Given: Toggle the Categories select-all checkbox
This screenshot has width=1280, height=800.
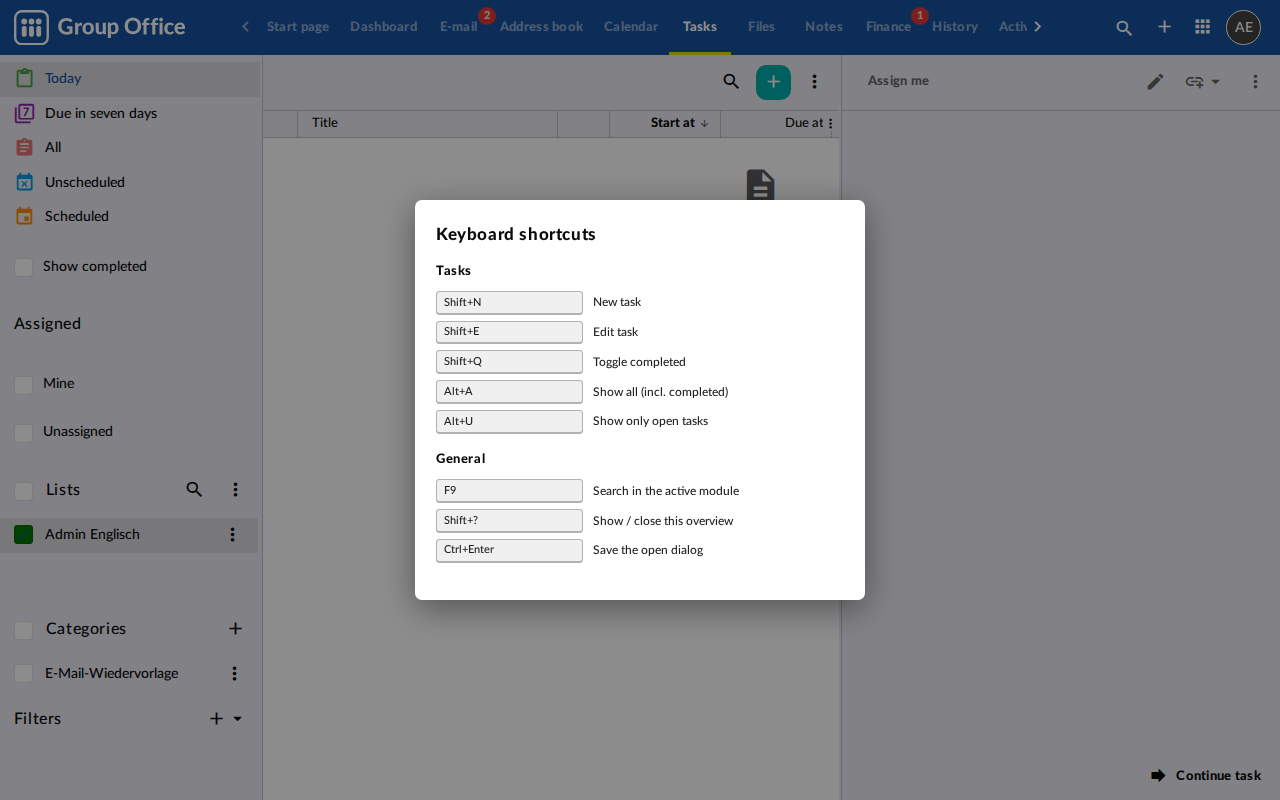Looking at the screenshot, I should 24,630.
